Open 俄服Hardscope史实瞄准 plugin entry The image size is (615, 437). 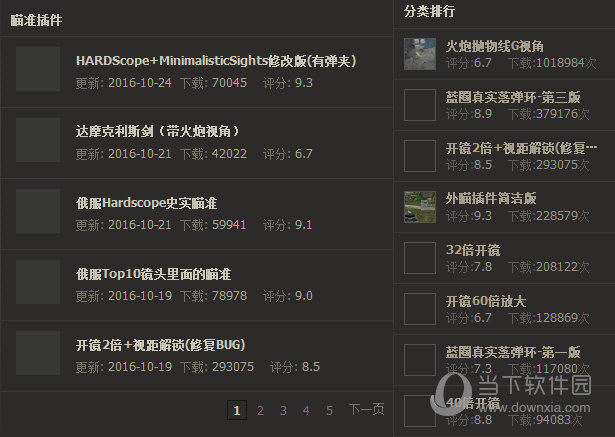click(x=153, y=203)
